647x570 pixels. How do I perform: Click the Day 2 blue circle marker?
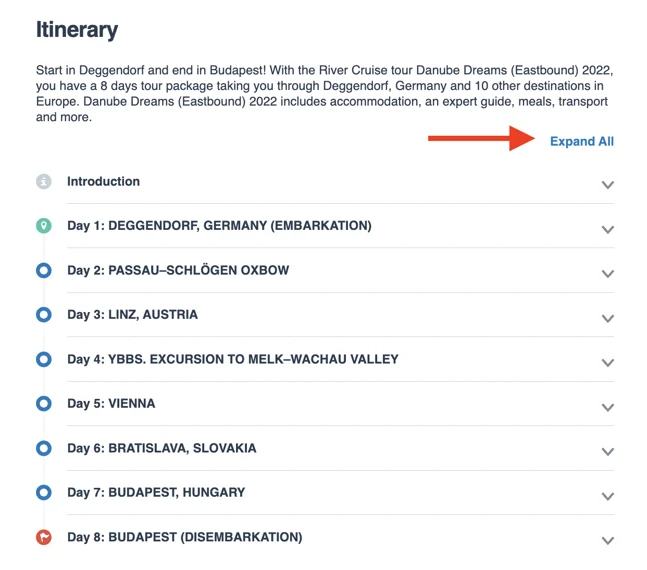pyautogui.click(x=44, y=270)
